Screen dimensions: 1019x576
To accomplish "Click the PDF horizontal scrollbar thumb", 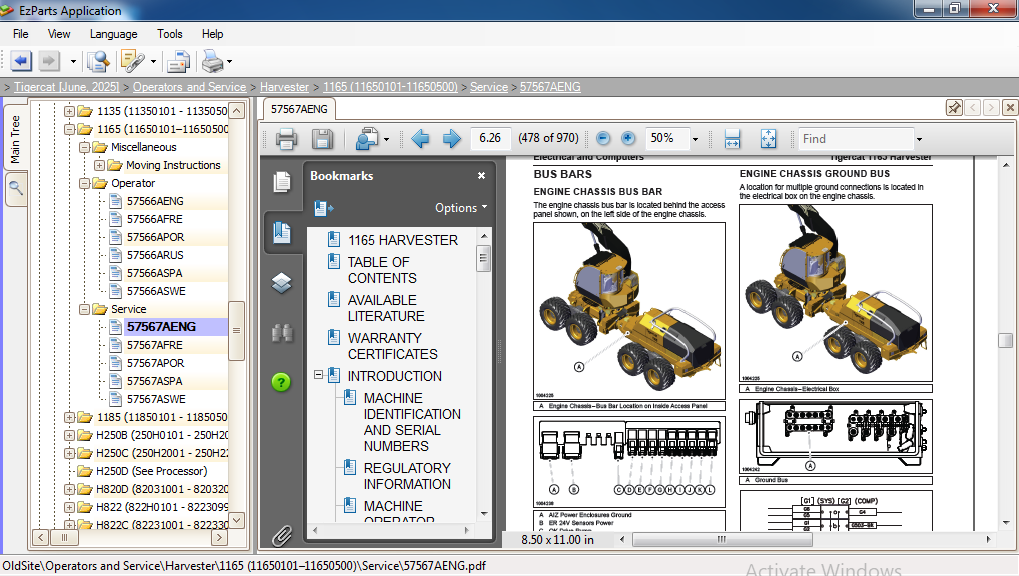I will pyautogui.click(x=721, y=540).
